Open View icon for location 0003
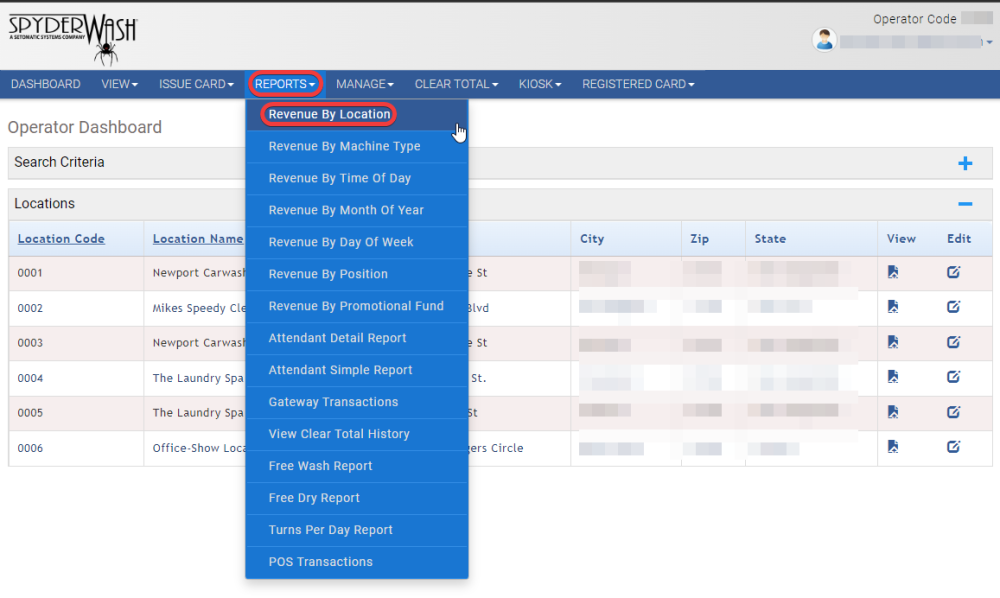This screenshot has height=598, width=1000. click(x=893, y=342)
